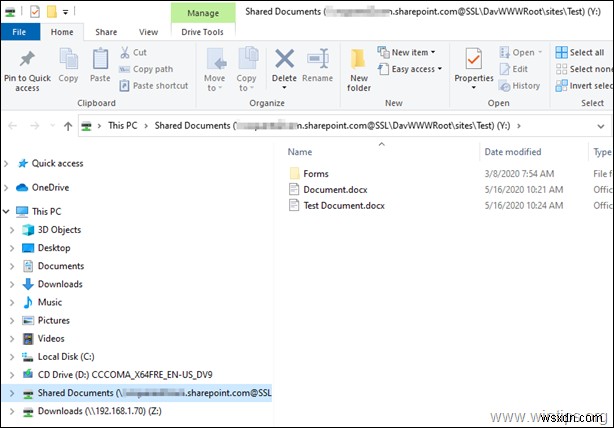Screen dimensions: 614x428
Task: Open the Recent locations dropdown arrow
Action: pyautogui.click(x=52, y=126)
